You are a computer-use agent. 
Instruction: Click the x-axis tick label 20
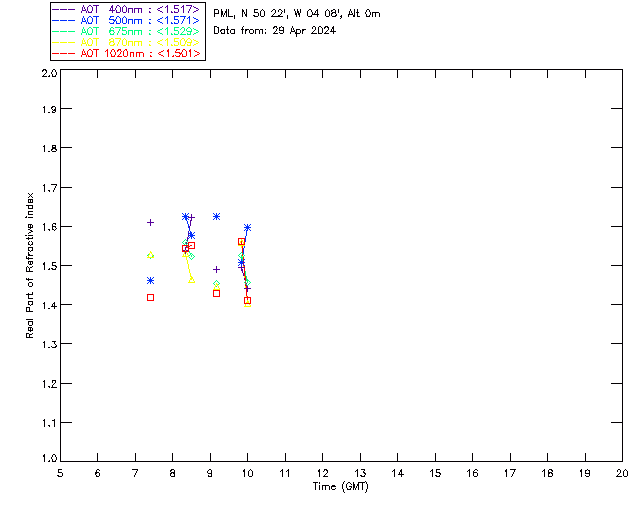622,473
